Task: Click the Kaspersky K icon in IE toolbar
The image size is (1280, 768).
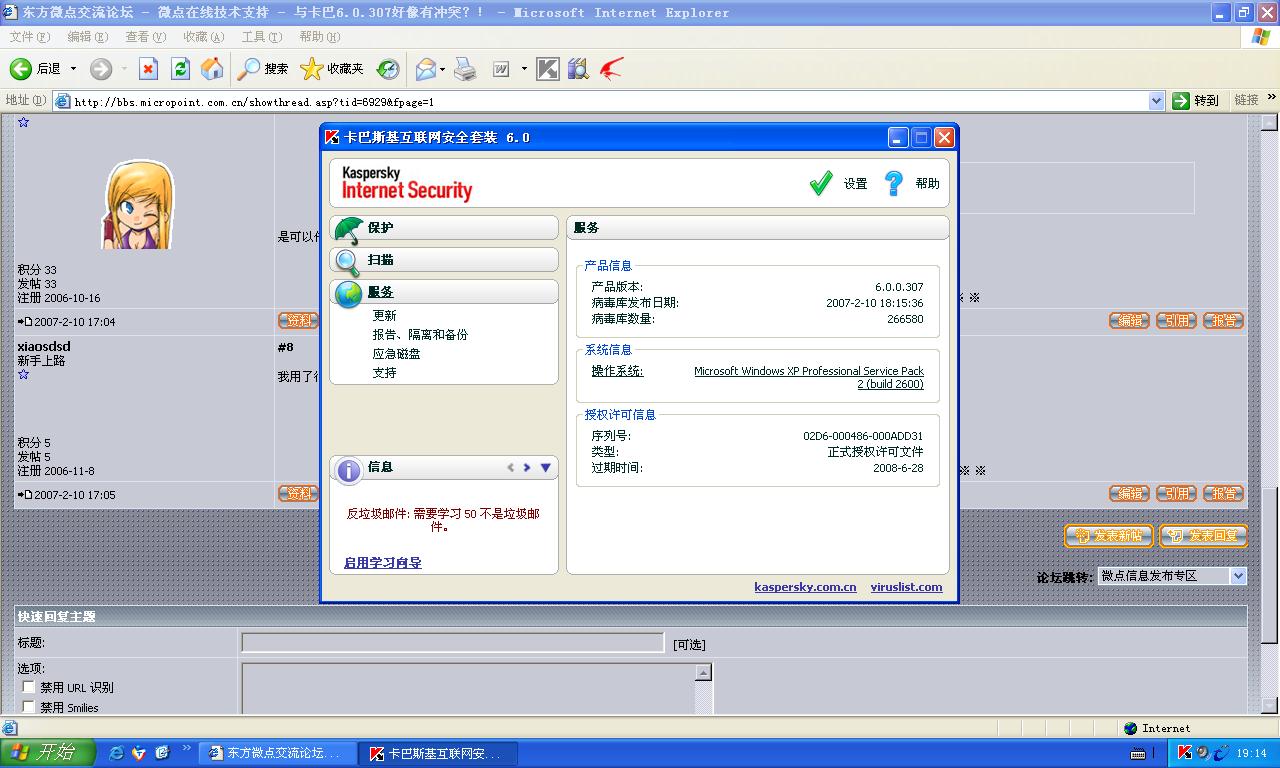Action: (548, 68)
